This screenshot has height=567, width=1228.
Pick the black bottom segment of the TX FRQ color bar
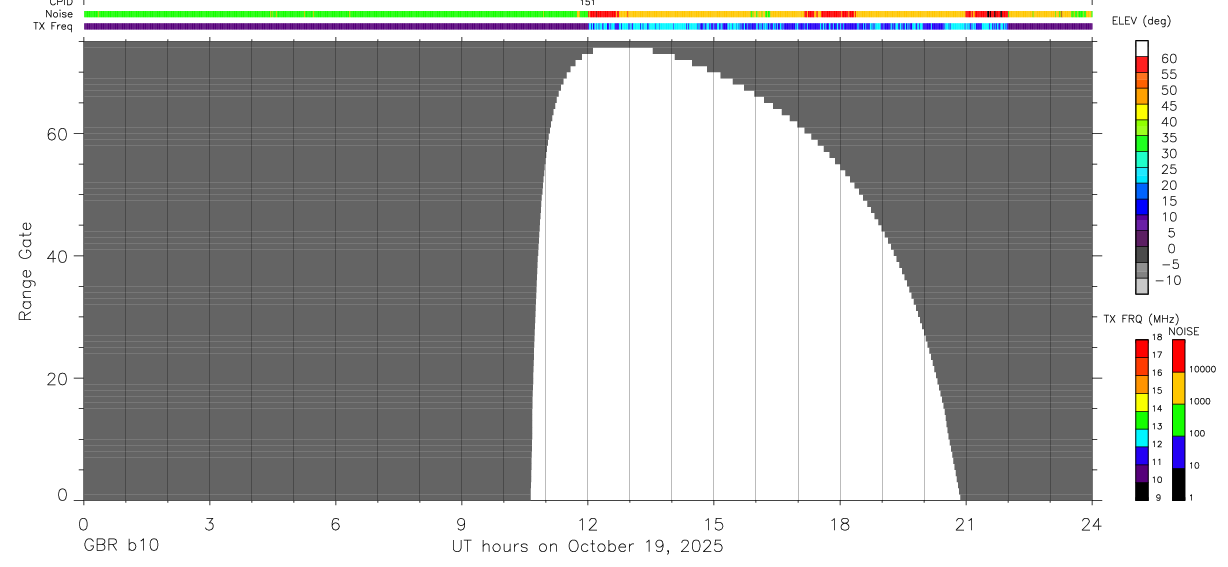tap(1142, 491)
